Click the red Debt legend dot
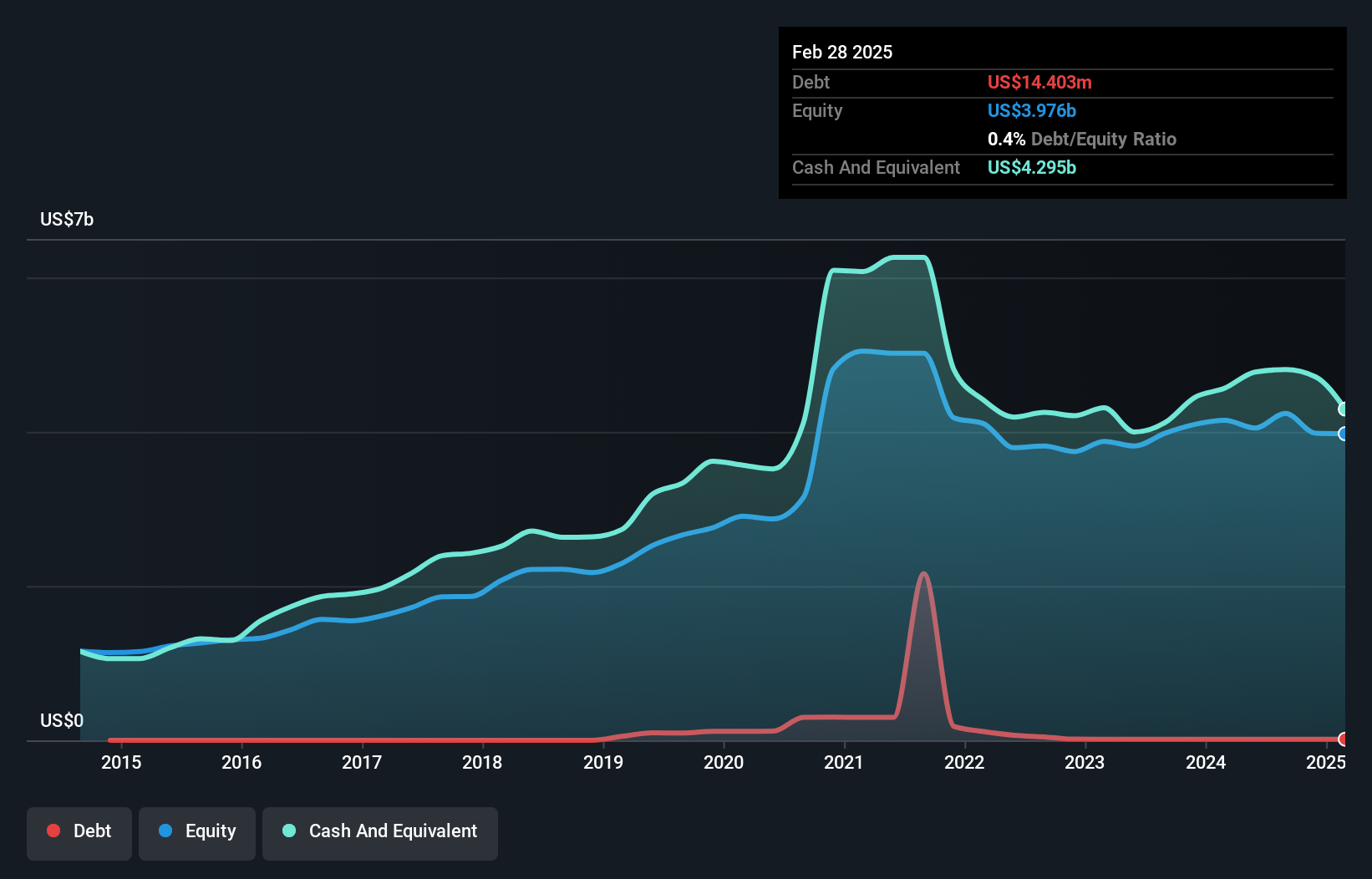 (x=53, y=831)
